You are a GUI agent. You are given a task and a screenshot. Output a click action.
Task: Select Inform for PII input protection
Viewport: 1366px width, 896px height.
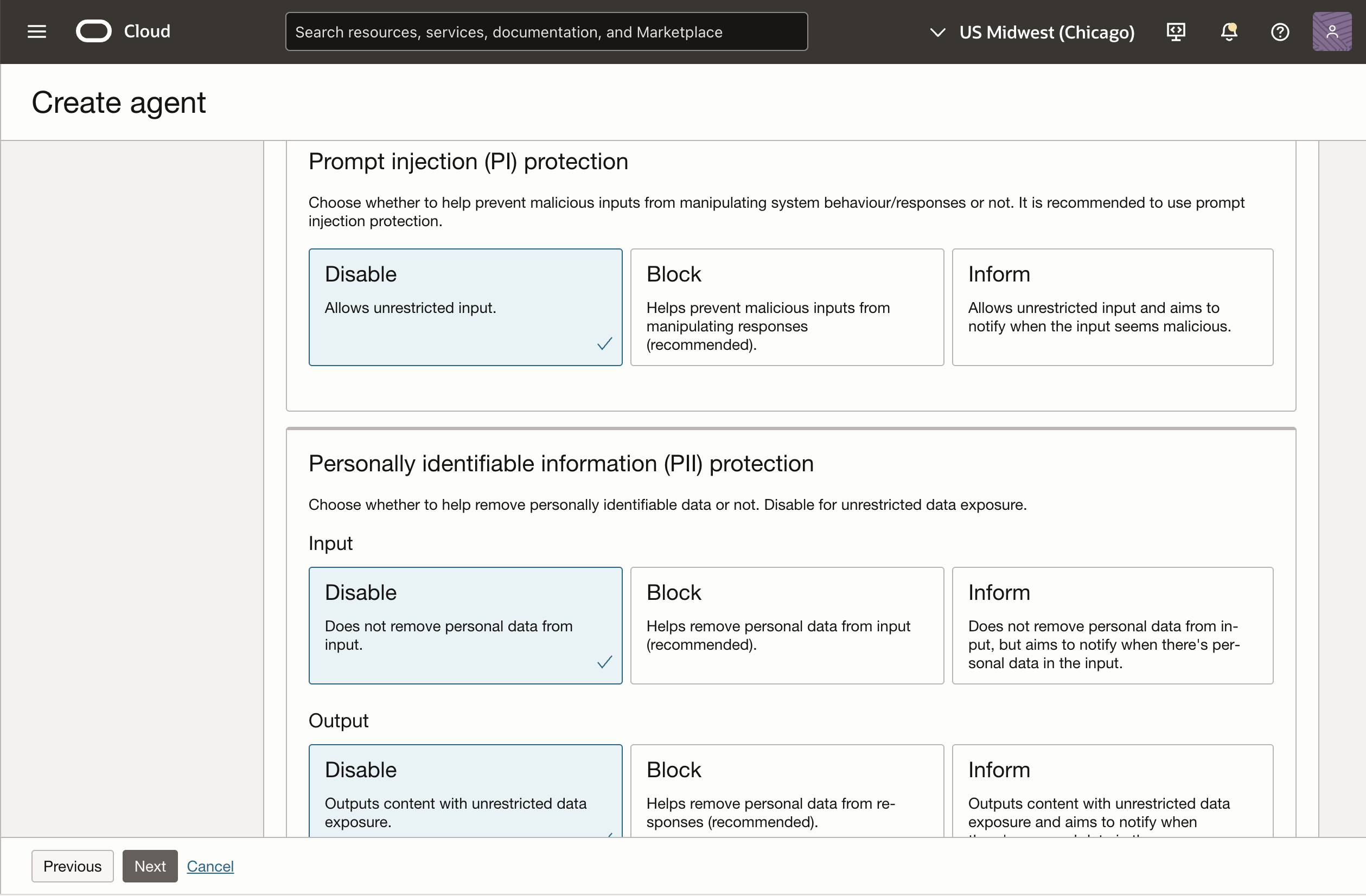coord(1112,625)
